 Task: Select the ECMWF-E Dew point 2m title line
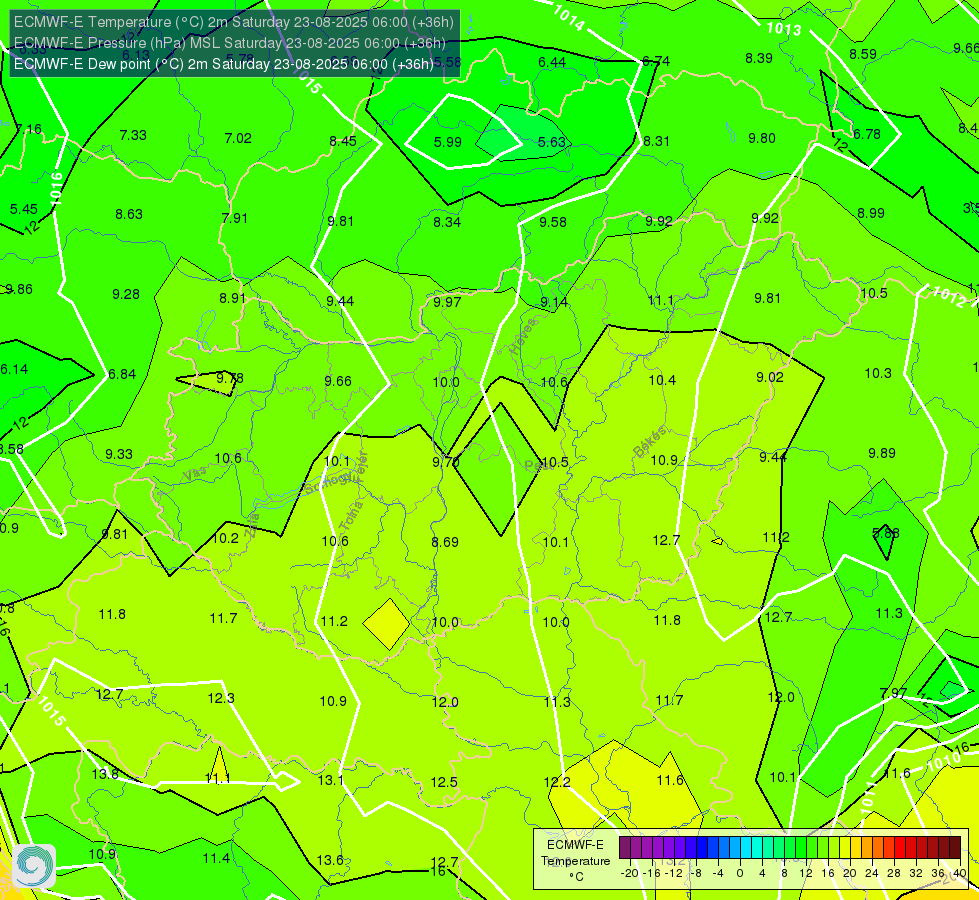tap(224, 64)
